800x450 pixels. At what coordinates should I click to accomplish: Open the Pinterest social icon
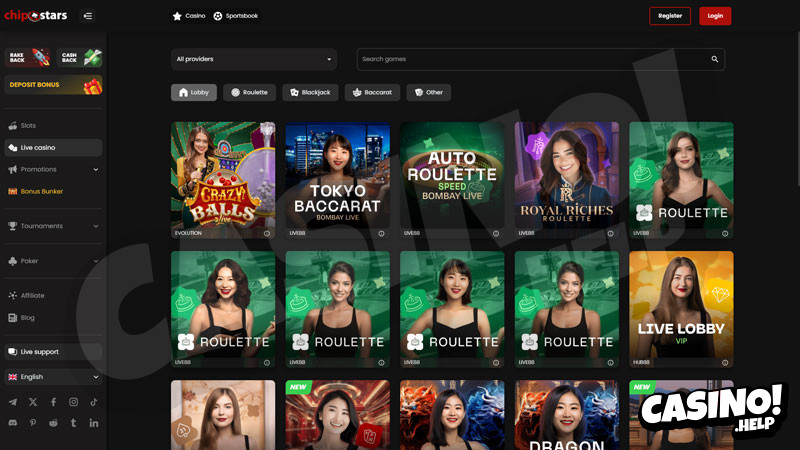pyautogui.click(x=33, y=423)
